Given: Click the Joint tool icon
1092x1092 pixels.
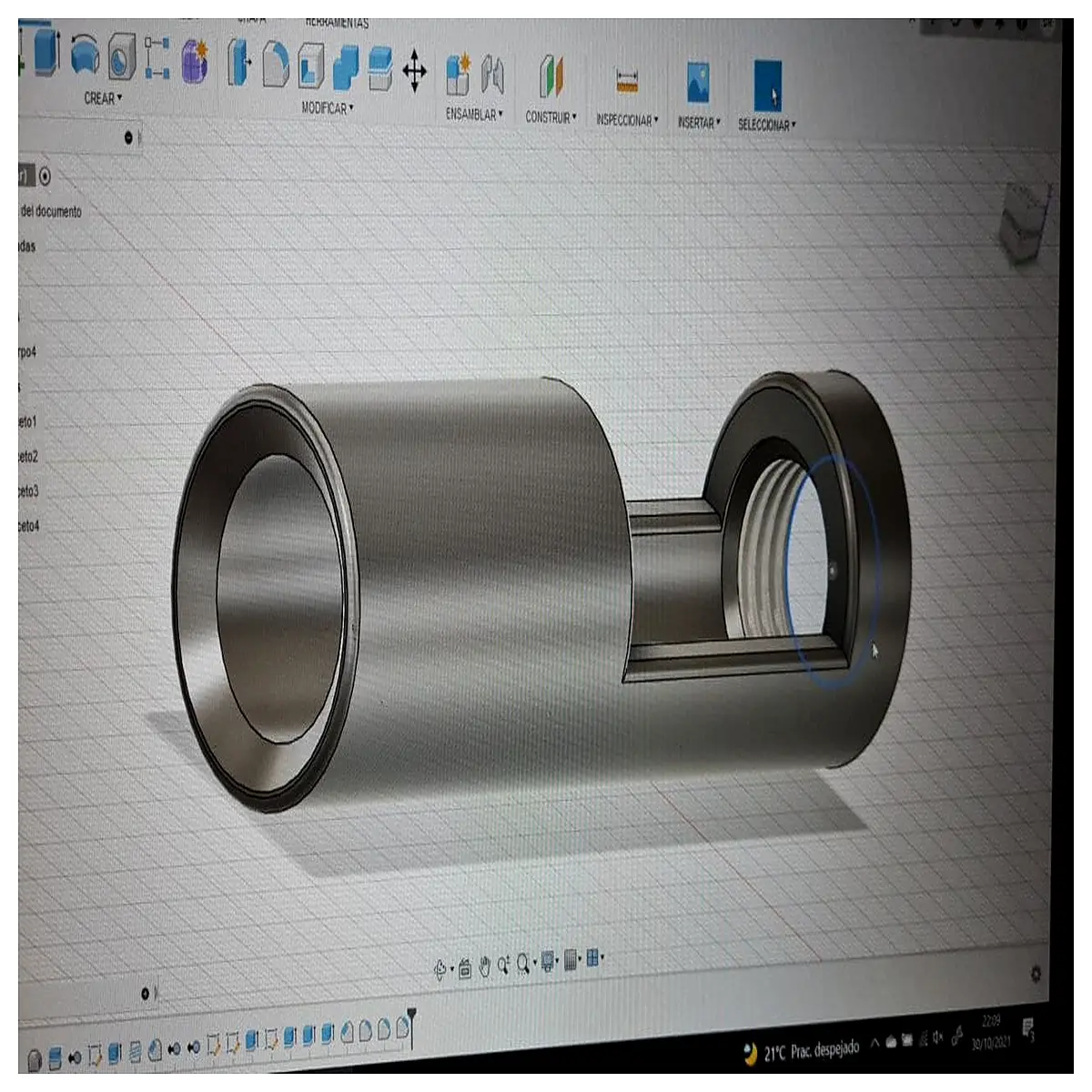Looking at the screenshot, I should [x=492, y=76].
